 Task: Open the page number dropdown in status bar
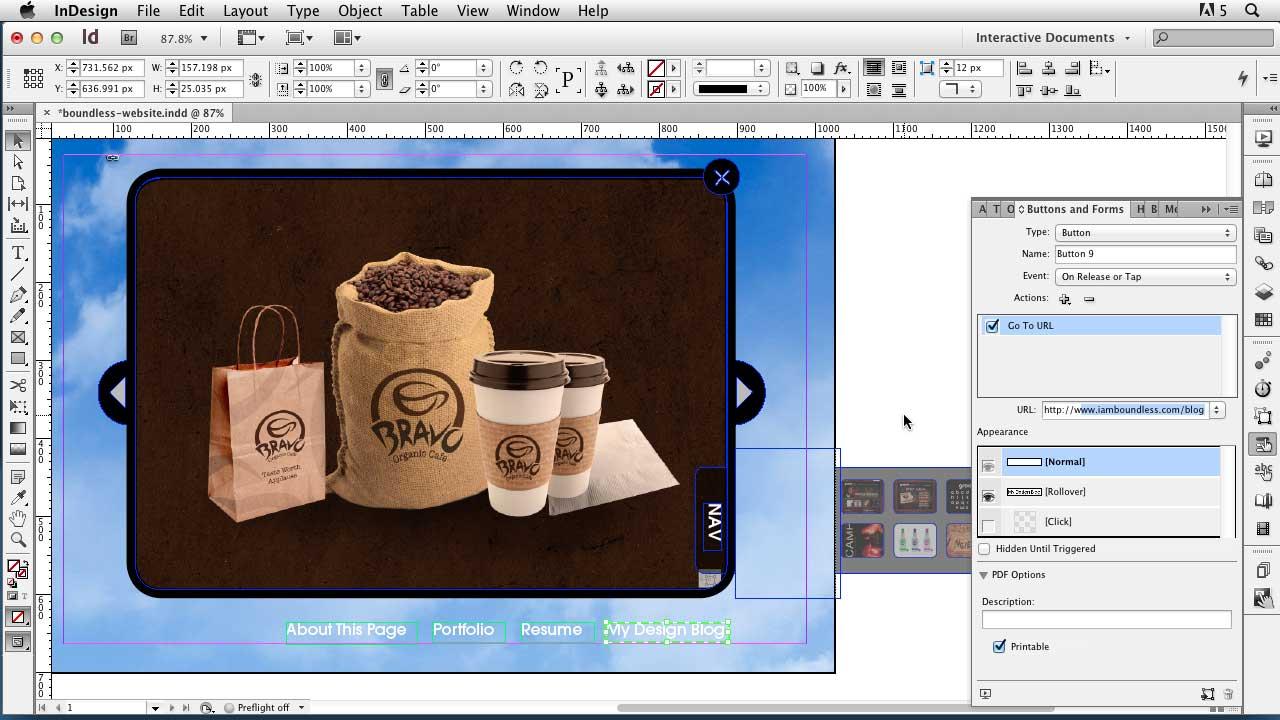155,708
